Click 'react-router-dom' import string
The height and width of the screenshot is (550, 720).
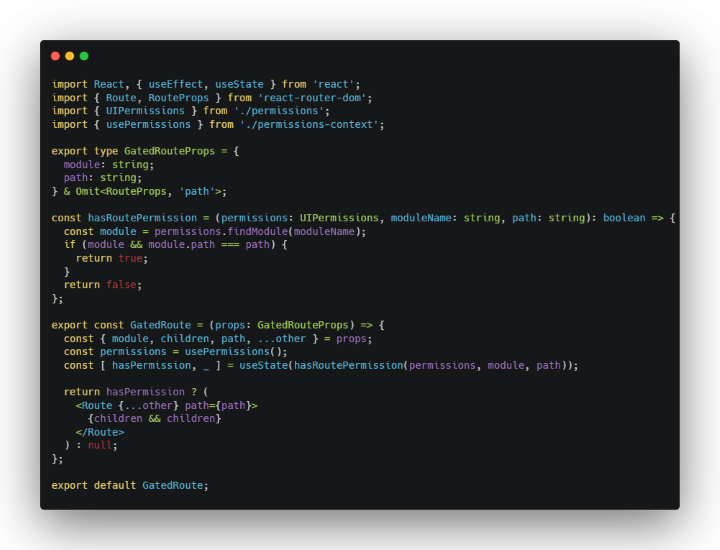coord(312,98)
